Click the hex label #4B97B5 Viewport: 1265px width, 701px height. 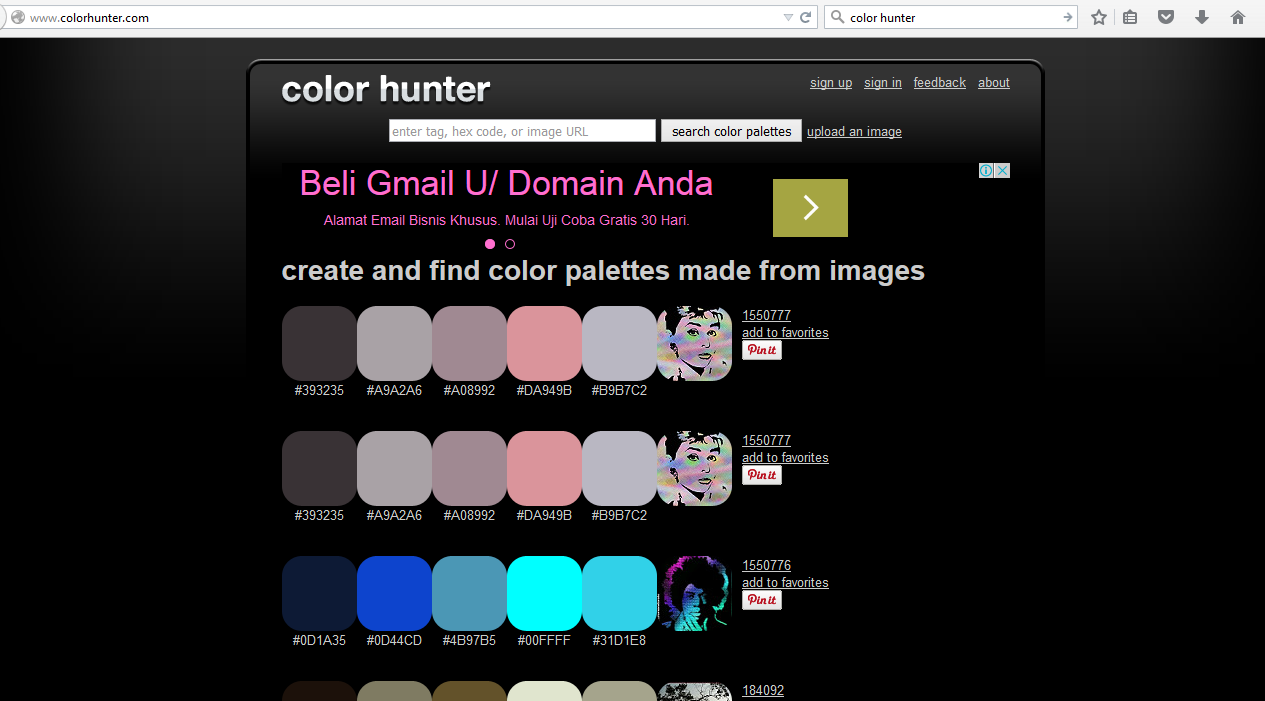[469, 640]
